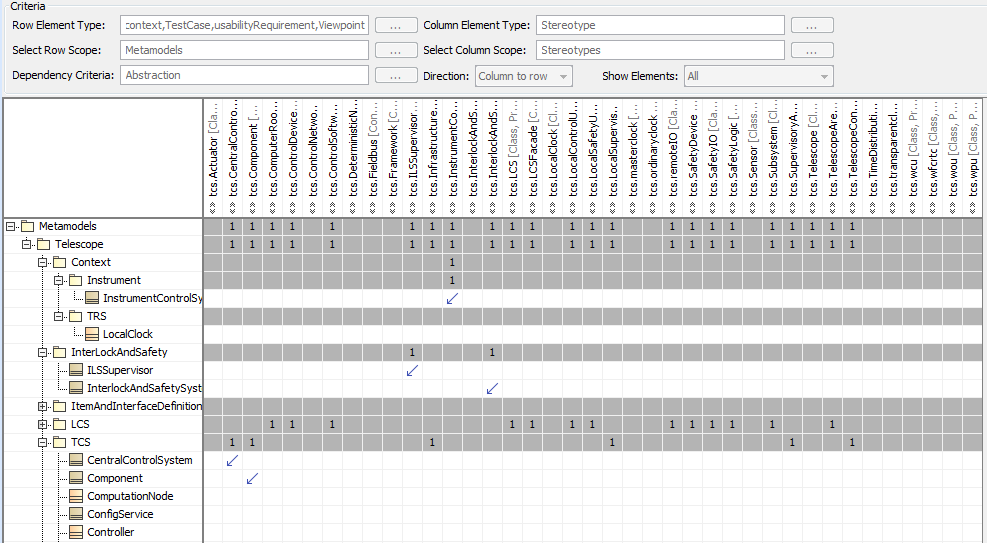Expand the LCS package node
The height and width of the screenshot is (547, 987).
click(42, 424)
